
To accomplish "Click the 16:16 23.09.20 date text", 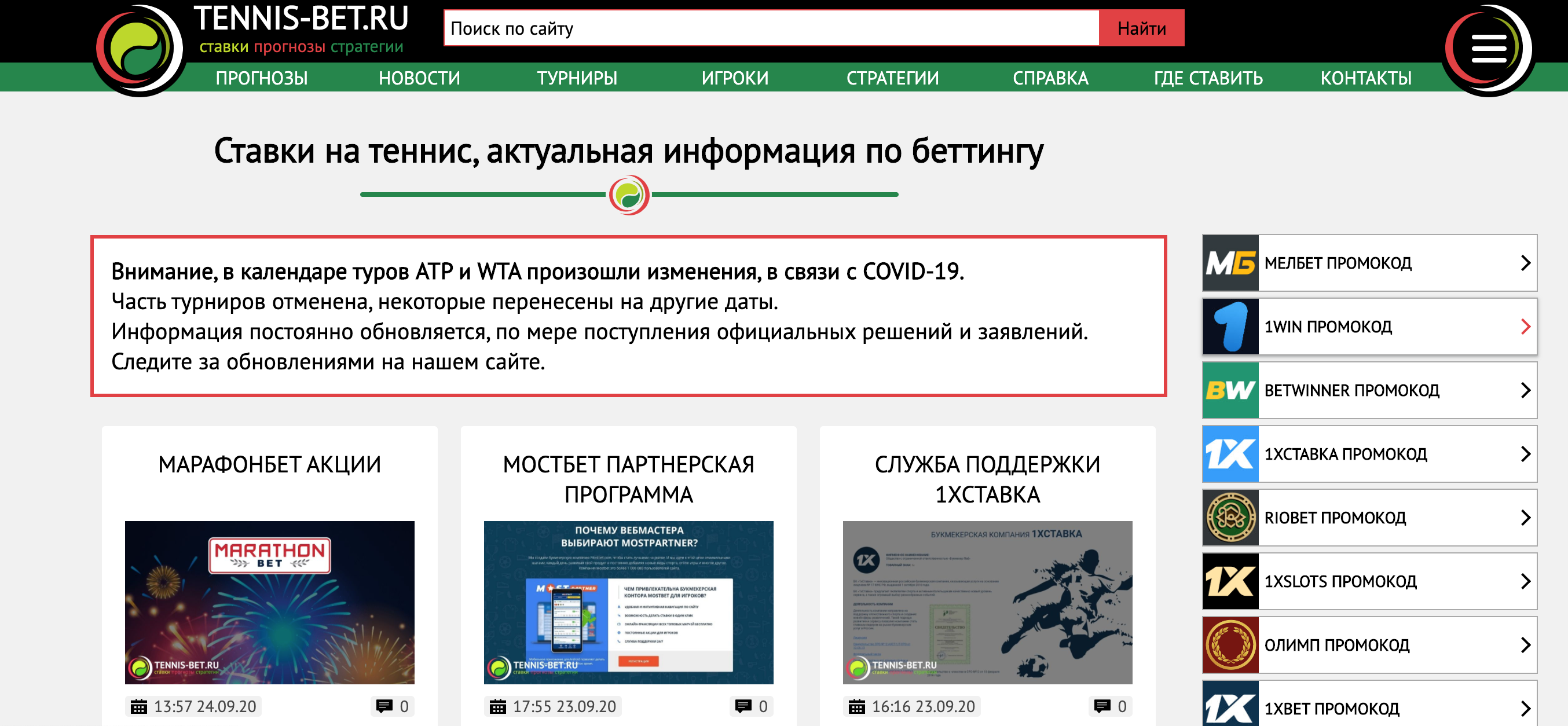I will pyautogui.click(x=924, y=706).
